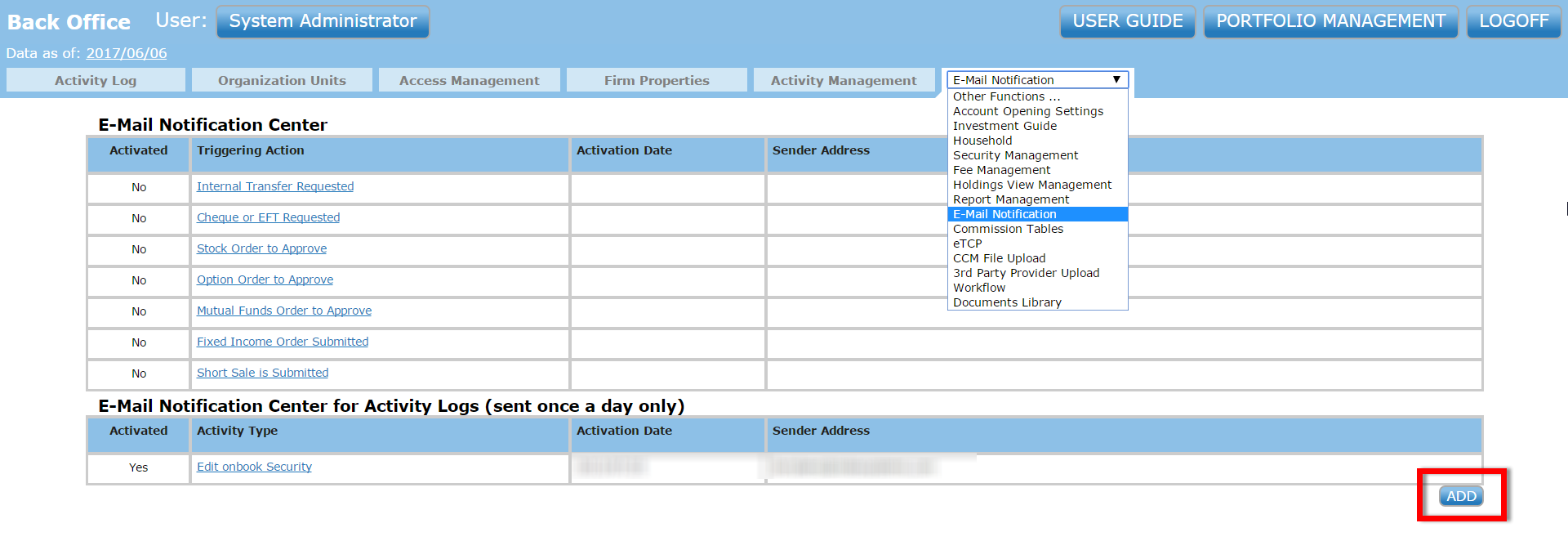The height and width of the screenshot is (559, 1568).
Task: Open the USER GUIDE
Action: (x=1127, y=21)
